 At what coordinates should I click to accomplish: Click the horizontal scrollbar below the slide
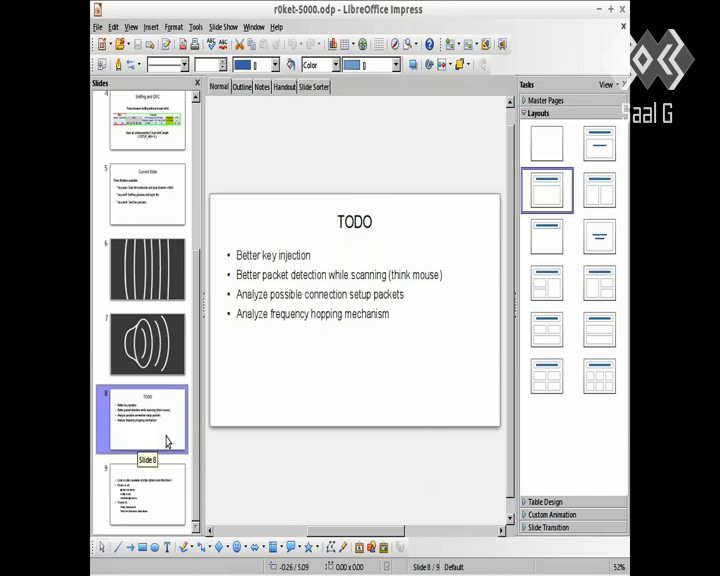pyautogui.click(x=355, y=531)
